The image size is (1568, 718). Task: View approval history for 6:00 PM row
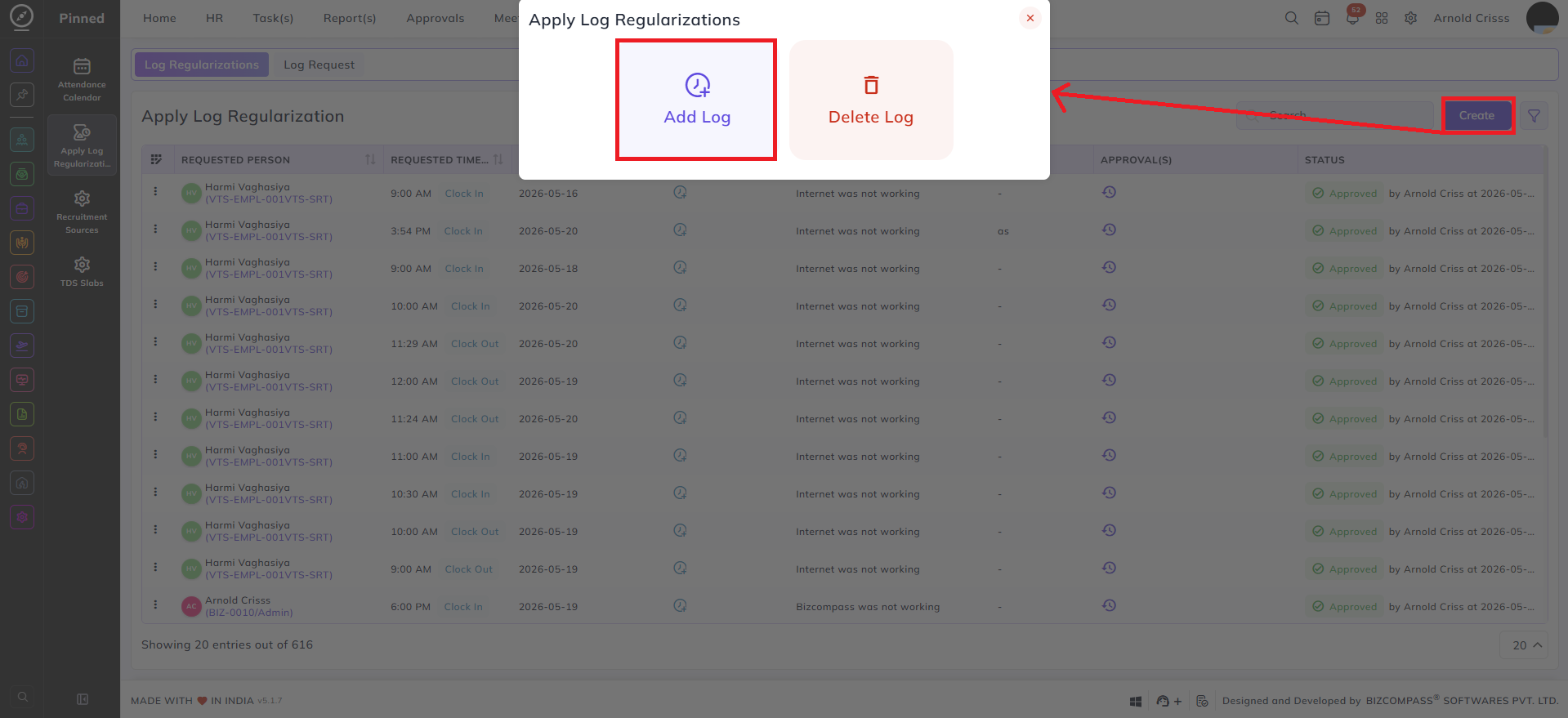pyautogui.click(x=1109, y=605)
